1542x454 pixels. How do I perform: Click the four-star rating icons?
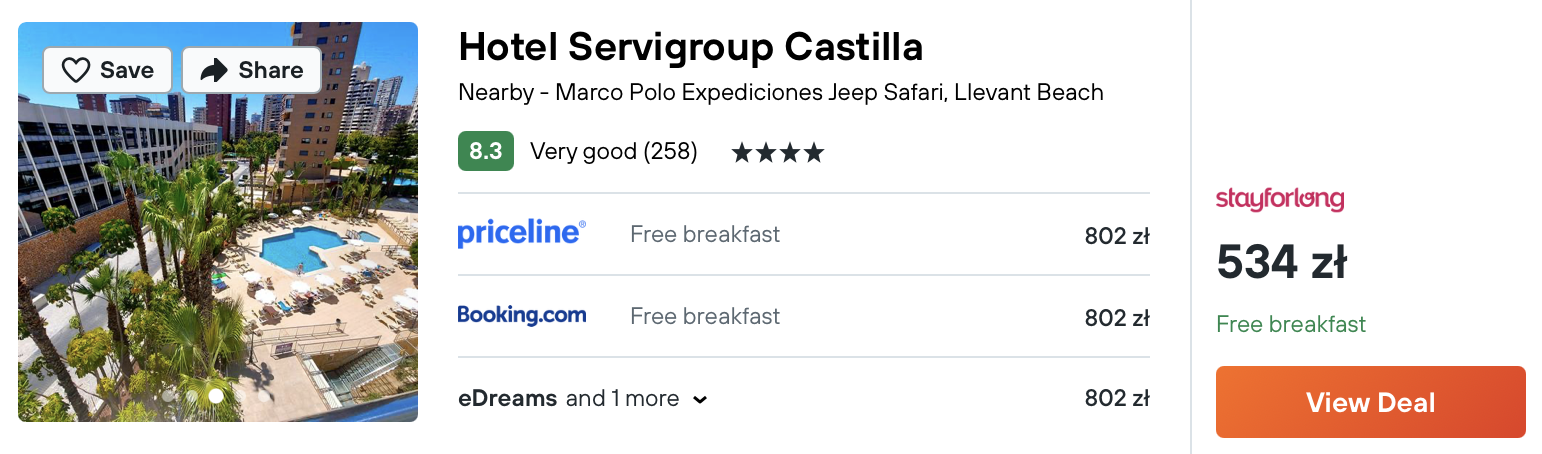coord(778,153)
